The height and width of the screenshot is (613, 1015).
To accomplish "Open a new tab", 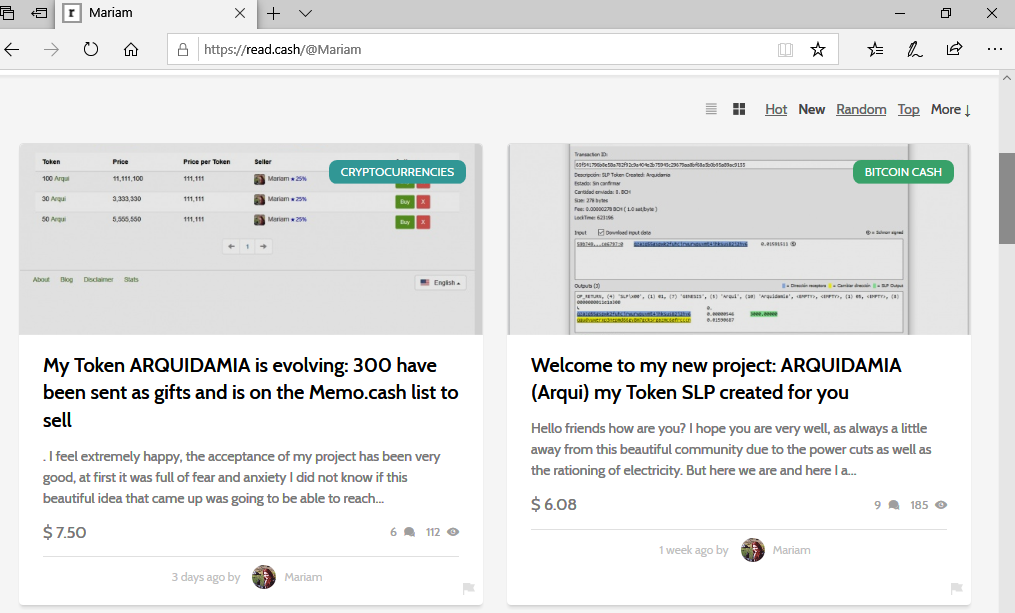I will (274, 13).
